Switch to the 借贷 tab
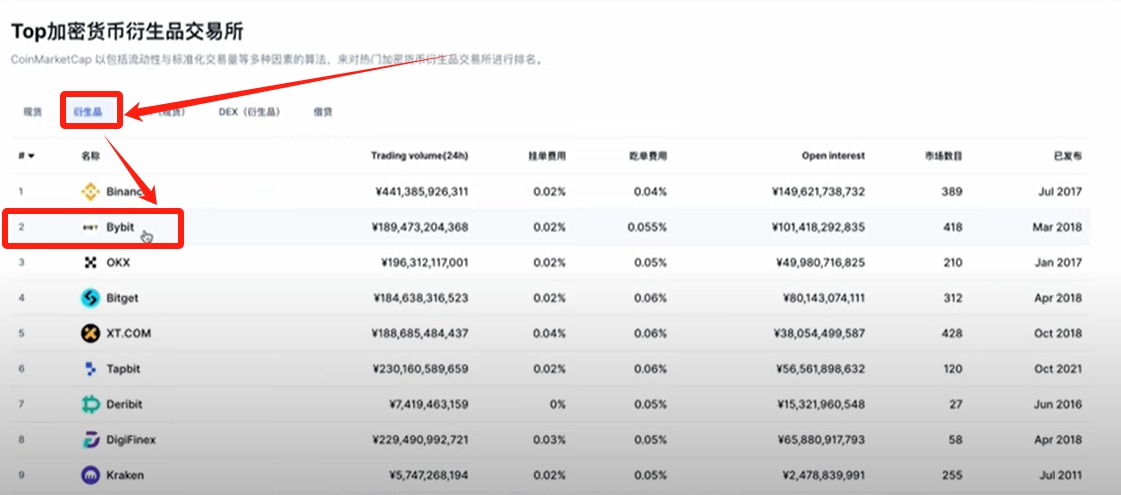The image size is (1121, 495). pyautogui.click(x=322, y=112)
